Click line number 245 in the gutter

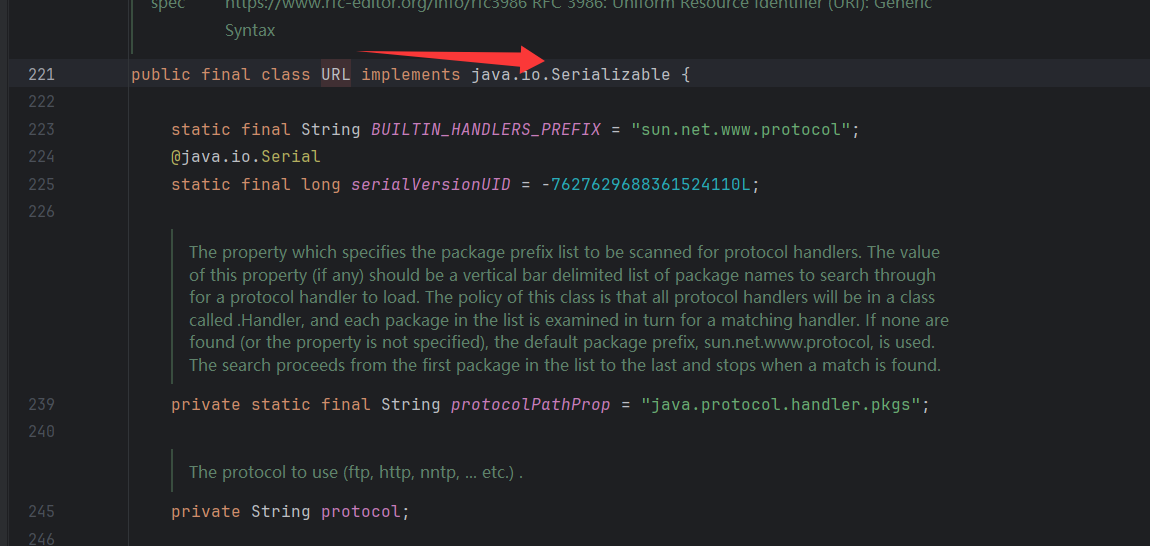coord(42,511)
